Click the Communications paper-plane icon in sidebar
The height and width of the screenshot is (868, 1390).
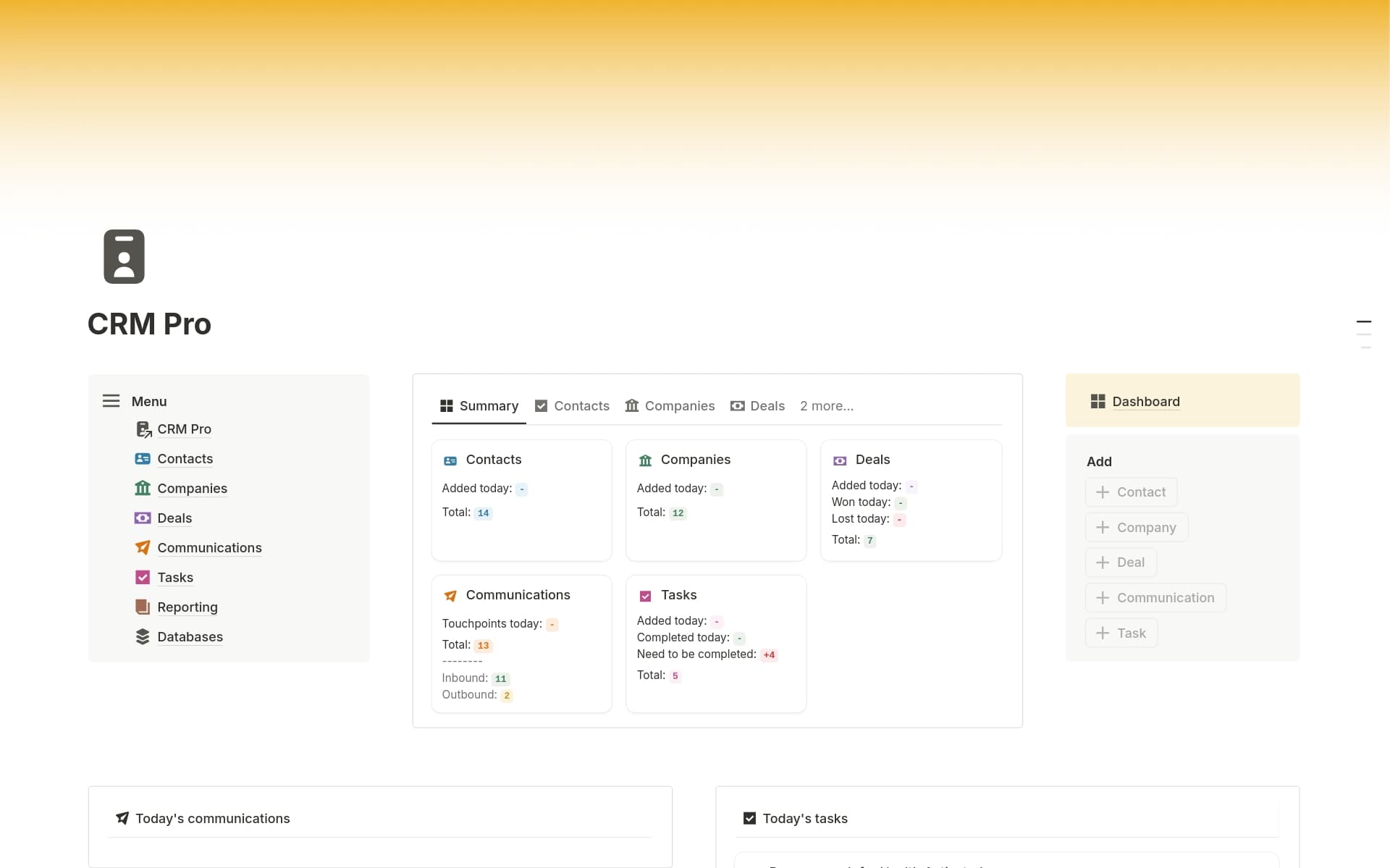click(x=142, y=547)
